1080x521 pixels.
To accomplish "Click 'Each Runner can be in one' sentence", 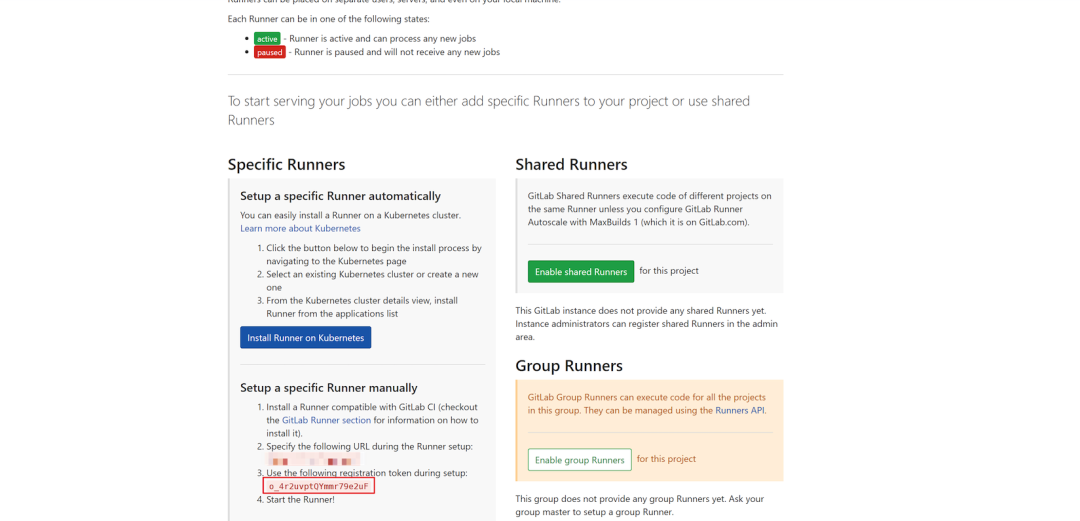I will [329, 19].
